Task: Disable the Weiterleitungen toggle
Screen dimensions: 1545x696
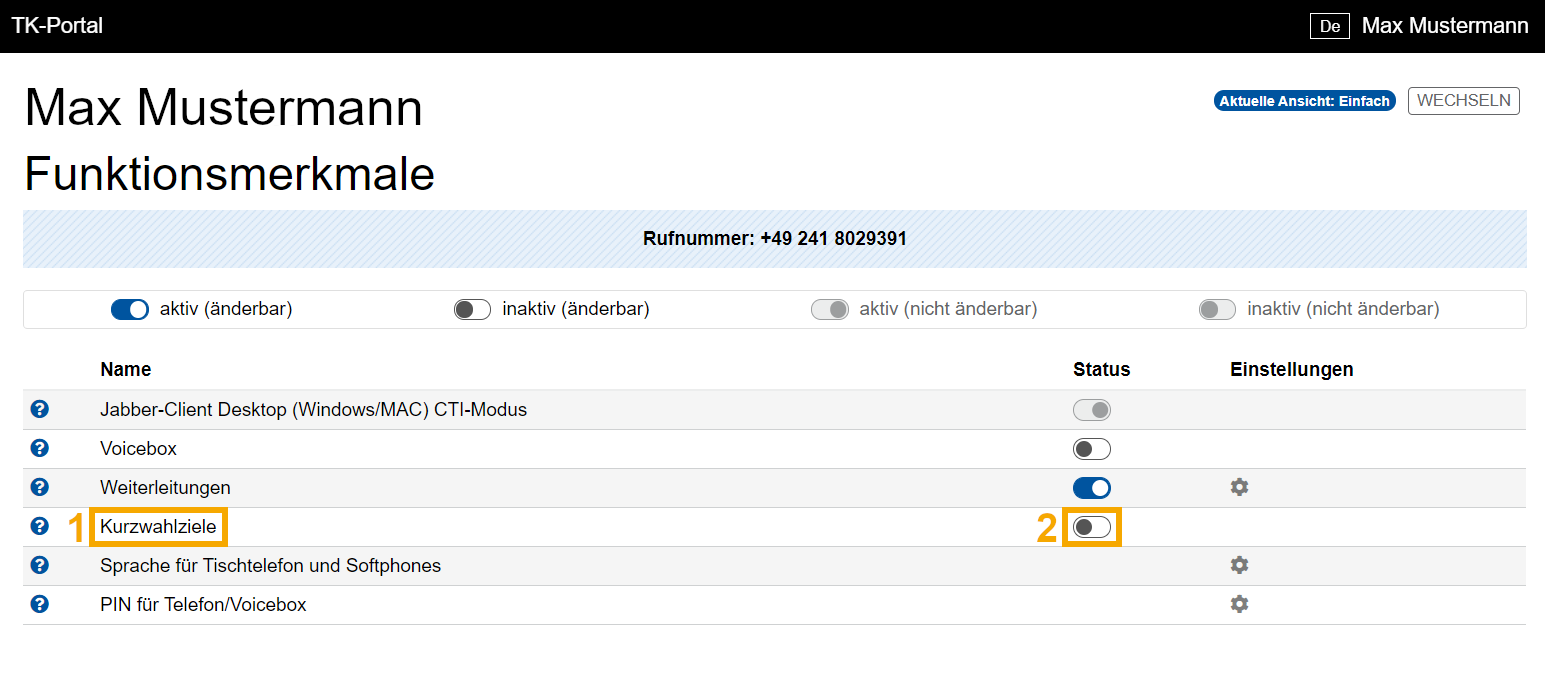Action: (1091, 488)
